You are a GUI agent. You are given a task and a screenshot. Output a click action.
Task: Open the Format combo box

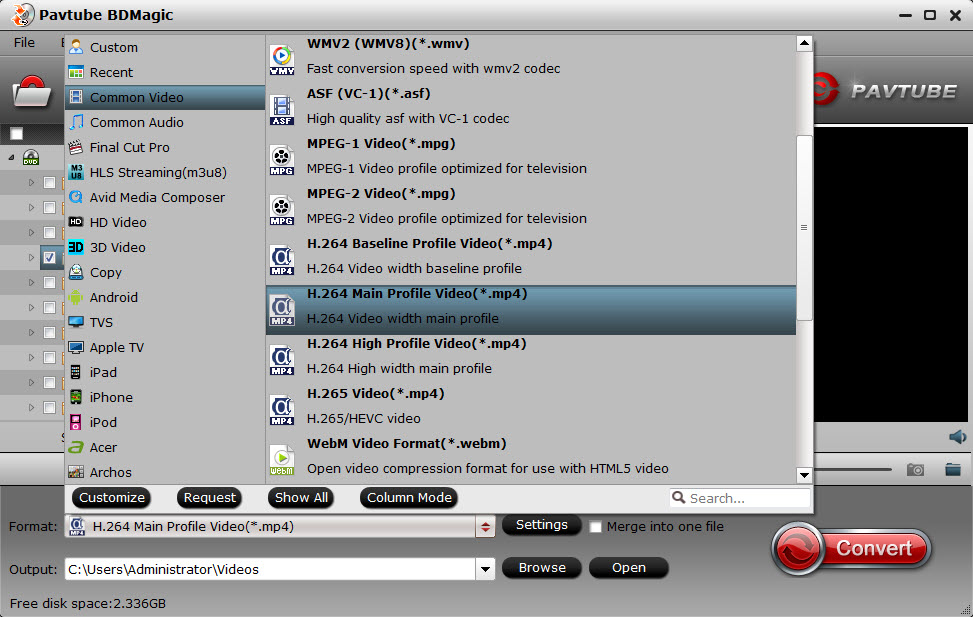280,526
